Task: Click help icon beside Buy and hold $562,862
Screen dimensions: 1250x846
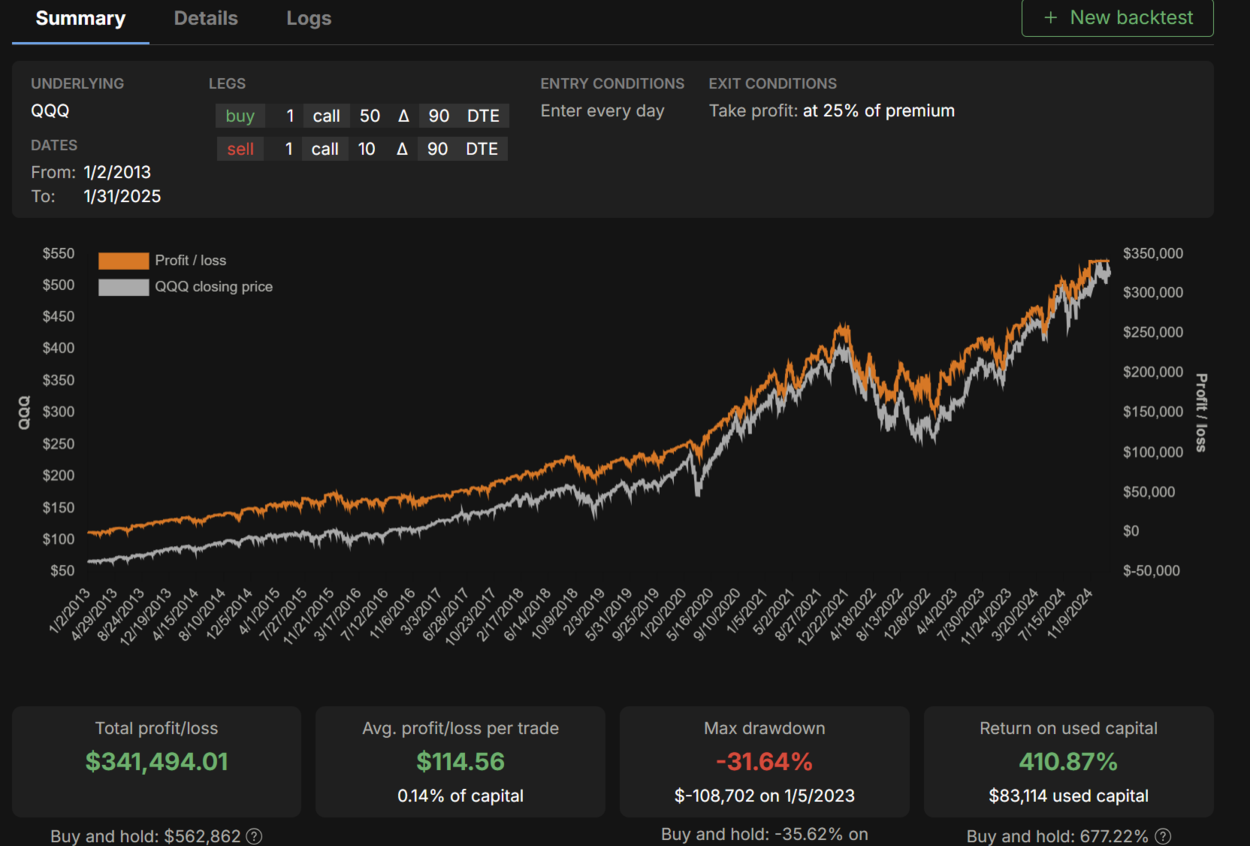Action: (x=254, y=836)
